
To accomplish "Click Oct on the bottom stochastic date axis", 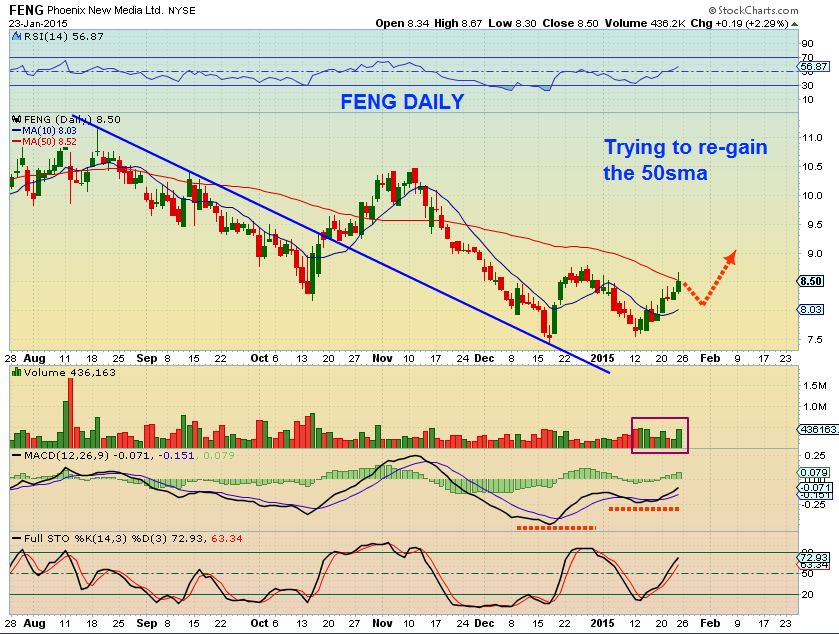I will click(x=260, y=623).
